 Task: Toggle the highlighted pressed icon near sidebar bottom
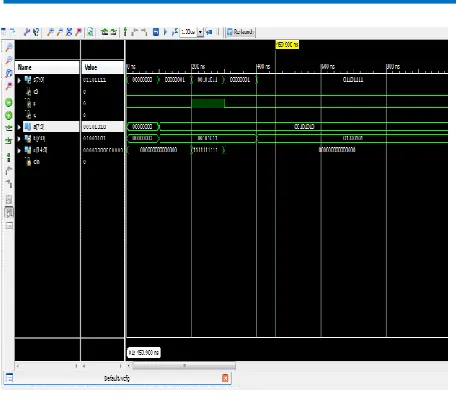click(9, 212)
